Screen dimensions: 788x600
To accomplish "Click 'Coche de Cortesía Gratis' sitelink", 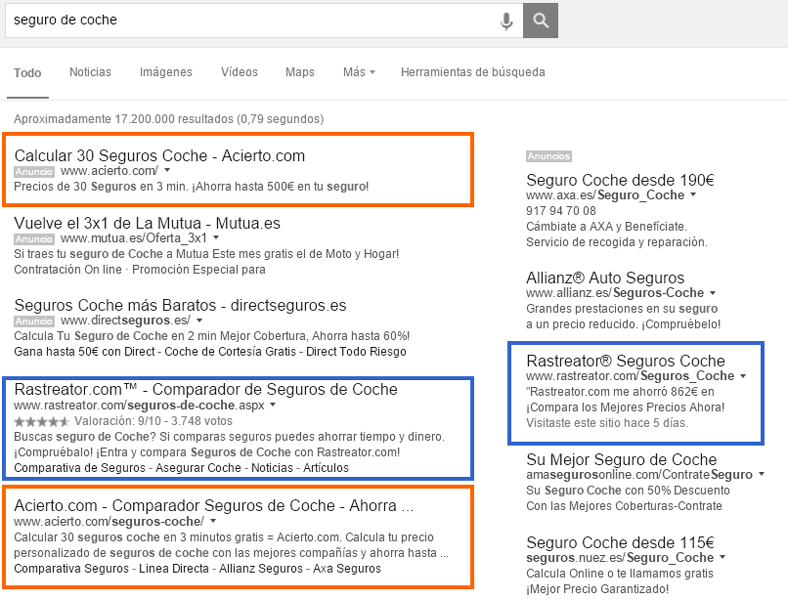I will pyautogui.click(x=230, y=352).
